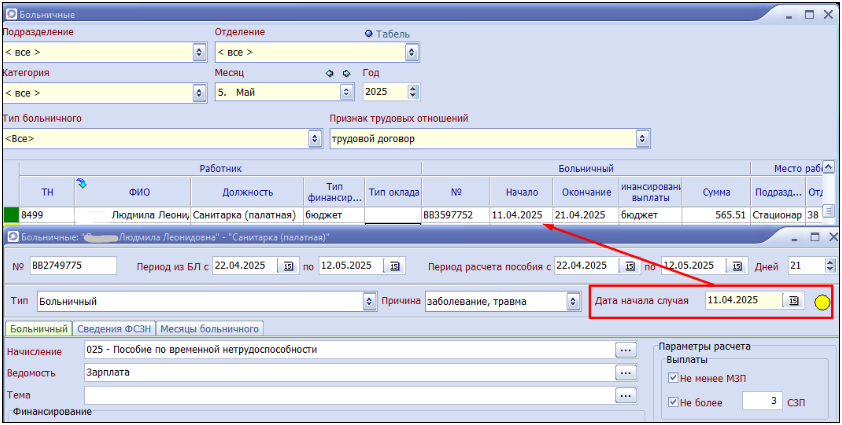Click filter icon in ФИО column header
This screenshot has width=842, height=425.
click(81, 183)
